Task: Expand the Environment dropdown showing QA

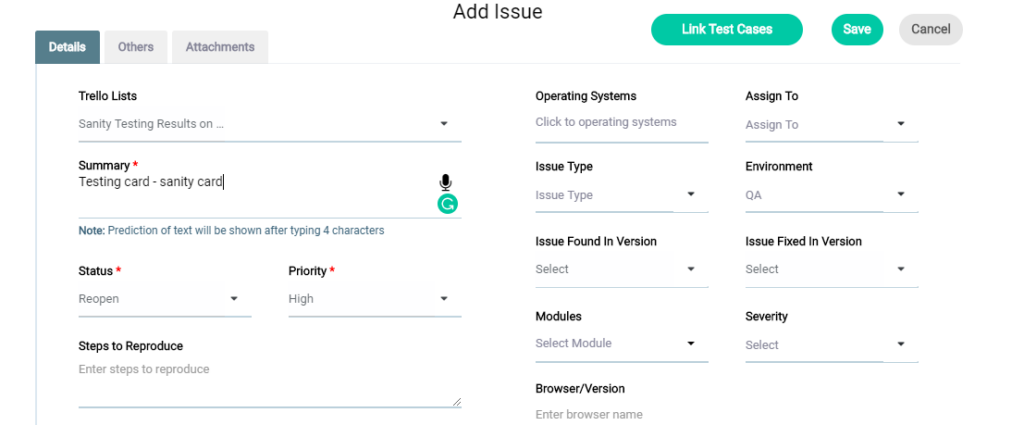Action: point(900,195)
